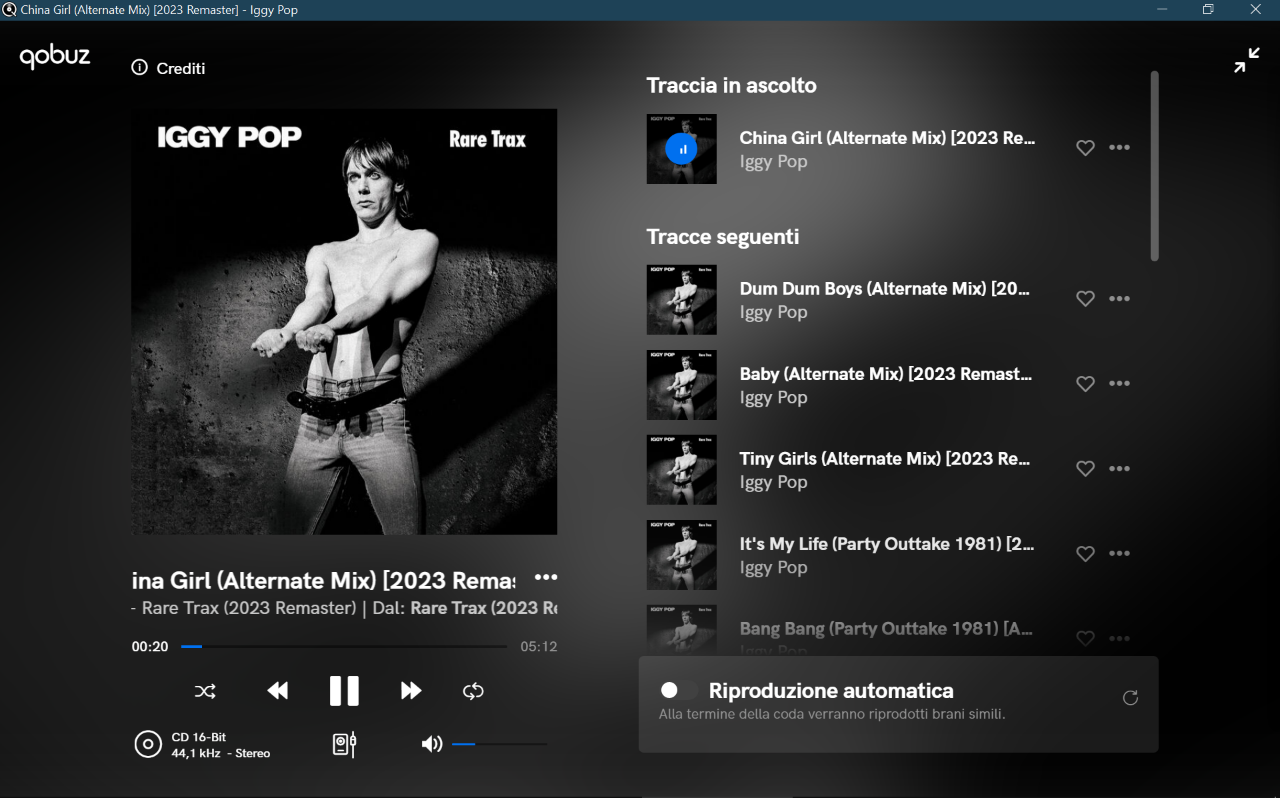This screenshot has width=1280, height=798.
Task: Favorite the Dum Dum Boys track
Action: 1085,299
